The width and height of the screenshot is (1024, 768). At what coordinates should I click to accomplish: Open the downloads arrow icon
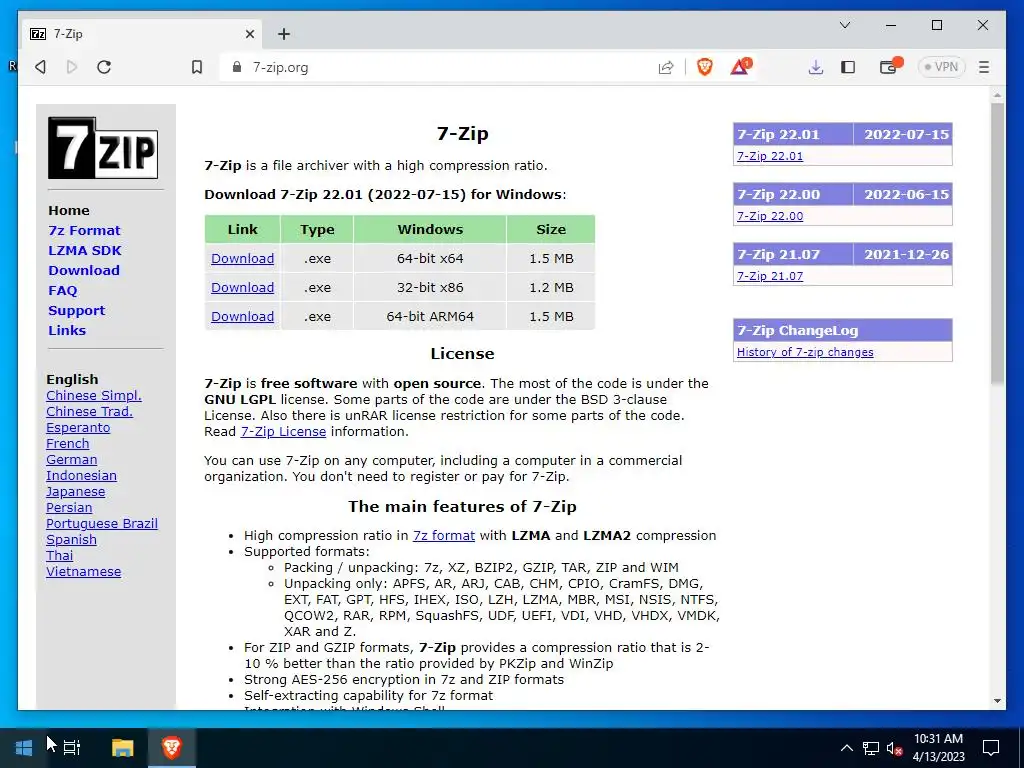point(816,67)
